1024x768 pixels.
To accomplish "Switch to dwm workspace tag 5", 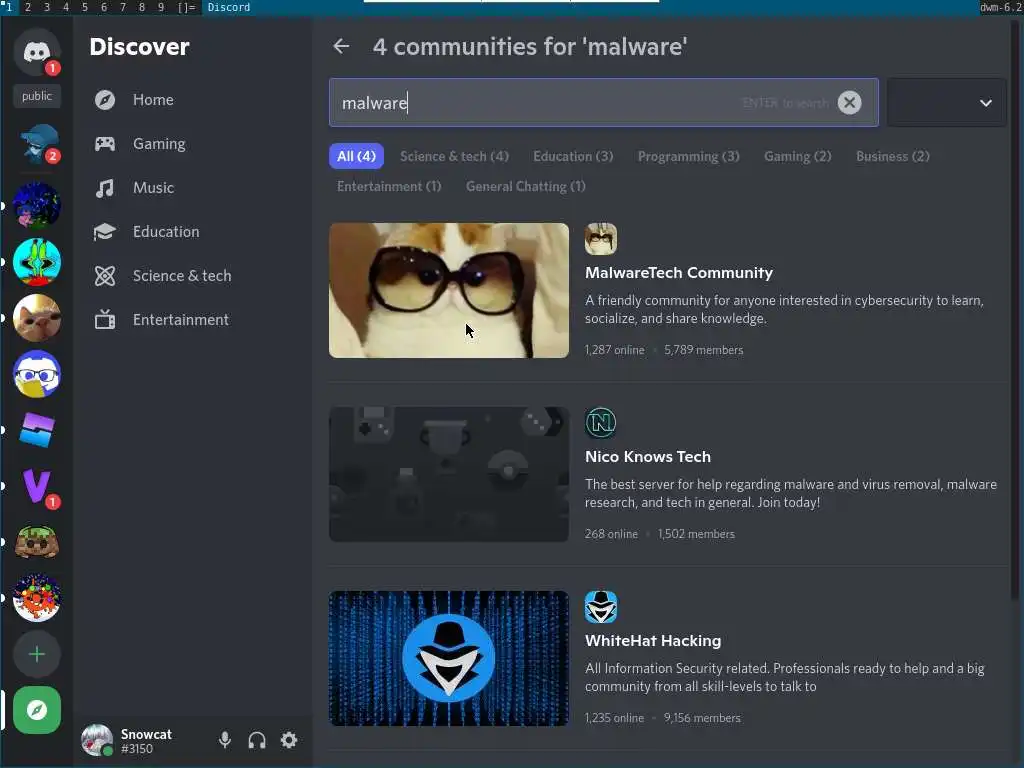I will click(85, 7).
